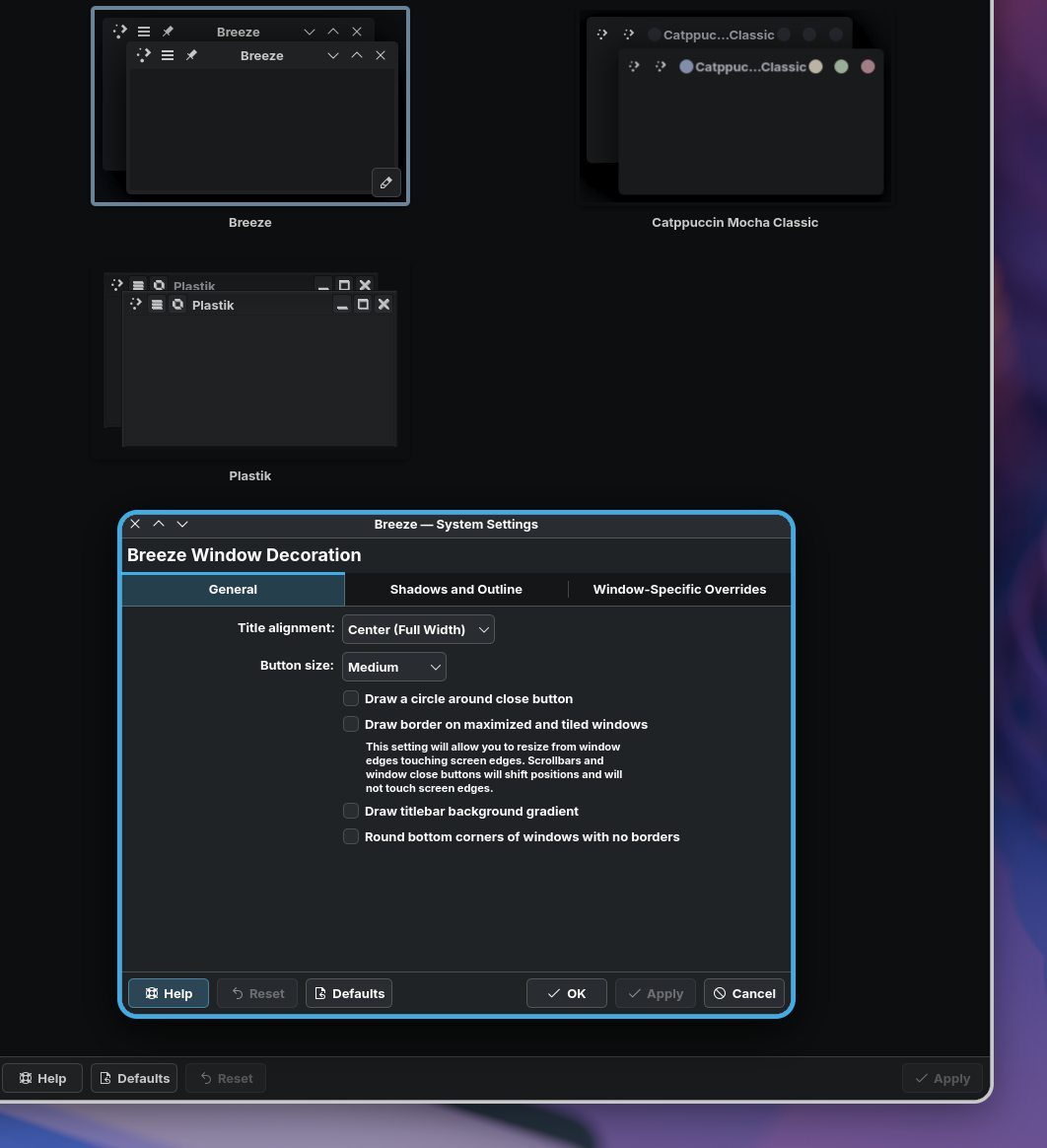Viewport: 1047px width, 1148px height.
Task: Close the Breeze System Settings dialog
Action: tap(135, 525)
